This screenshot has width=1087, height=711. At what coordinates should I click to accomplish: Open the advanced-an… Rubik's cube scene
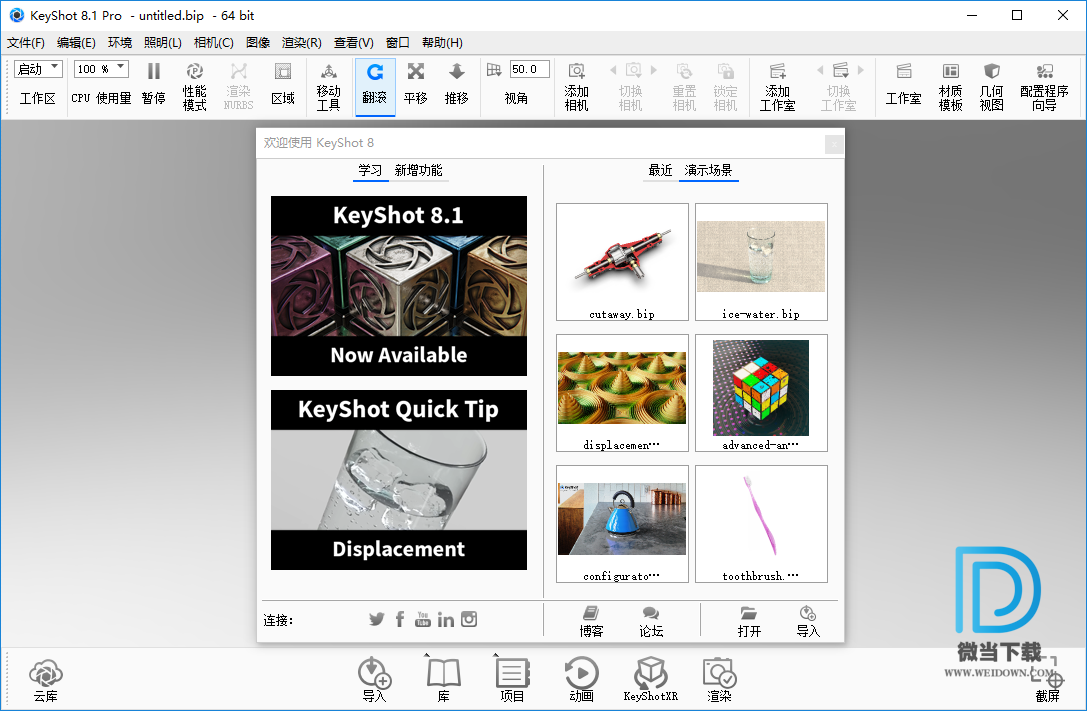click(x=761, y=393)
